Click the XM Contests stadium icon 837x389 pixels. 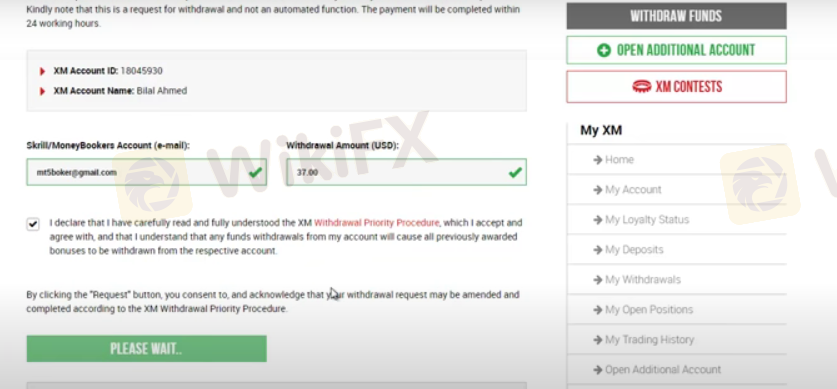point(641,86)
